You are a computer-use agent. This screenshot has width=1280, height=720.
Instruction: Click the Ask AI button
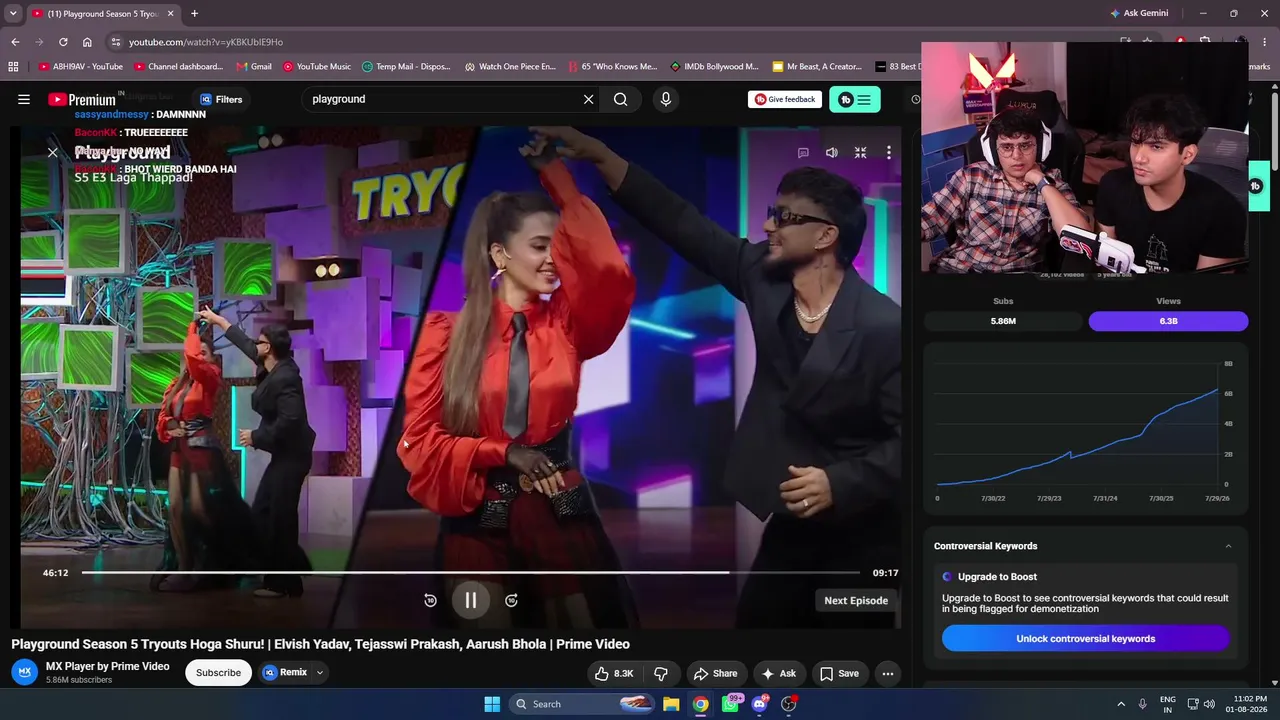point(779,673)
